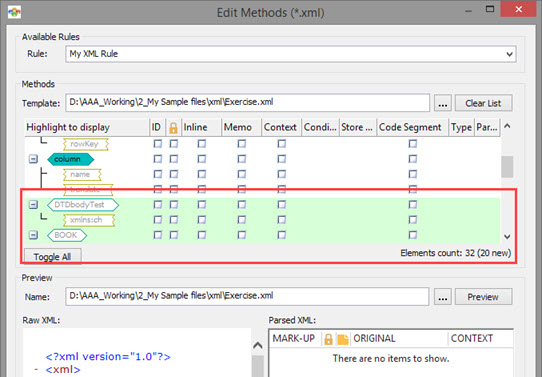Screen dimensions: 542x377
Task: Click methods list scrollbar up arrow
Action: point(507,126)
